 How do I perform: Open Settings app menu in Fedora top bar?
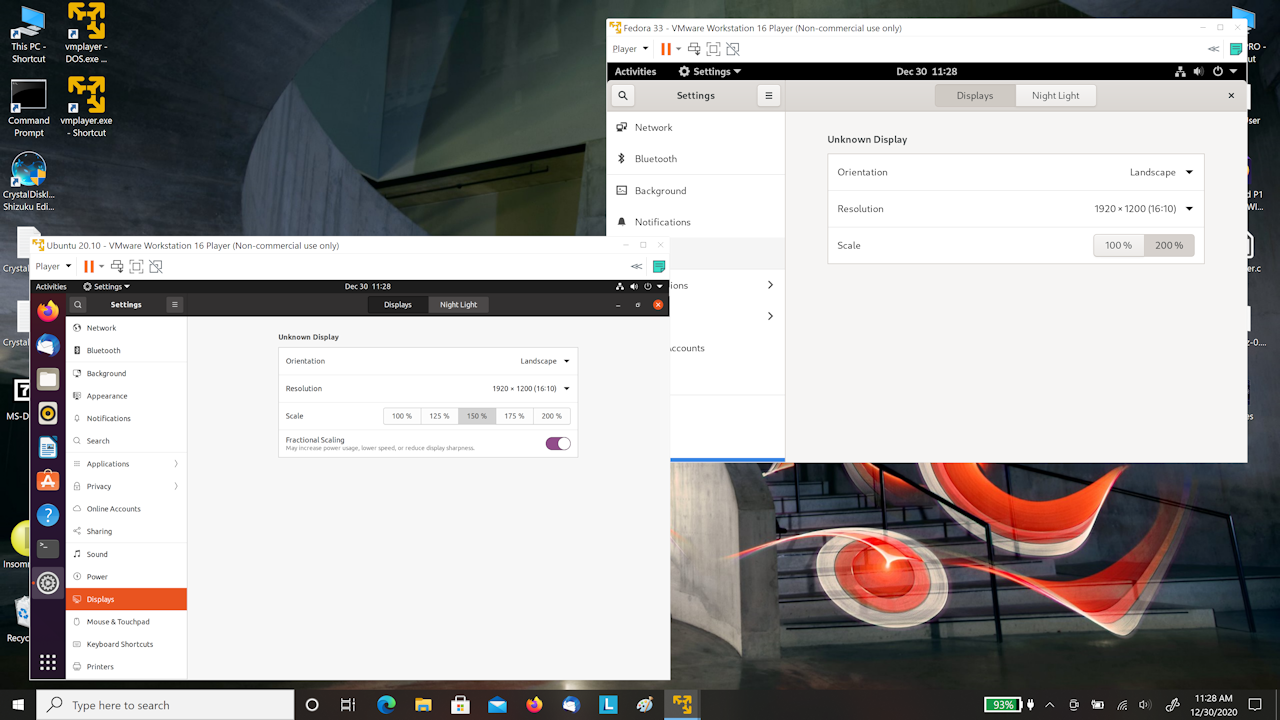(x=710, y=71)
